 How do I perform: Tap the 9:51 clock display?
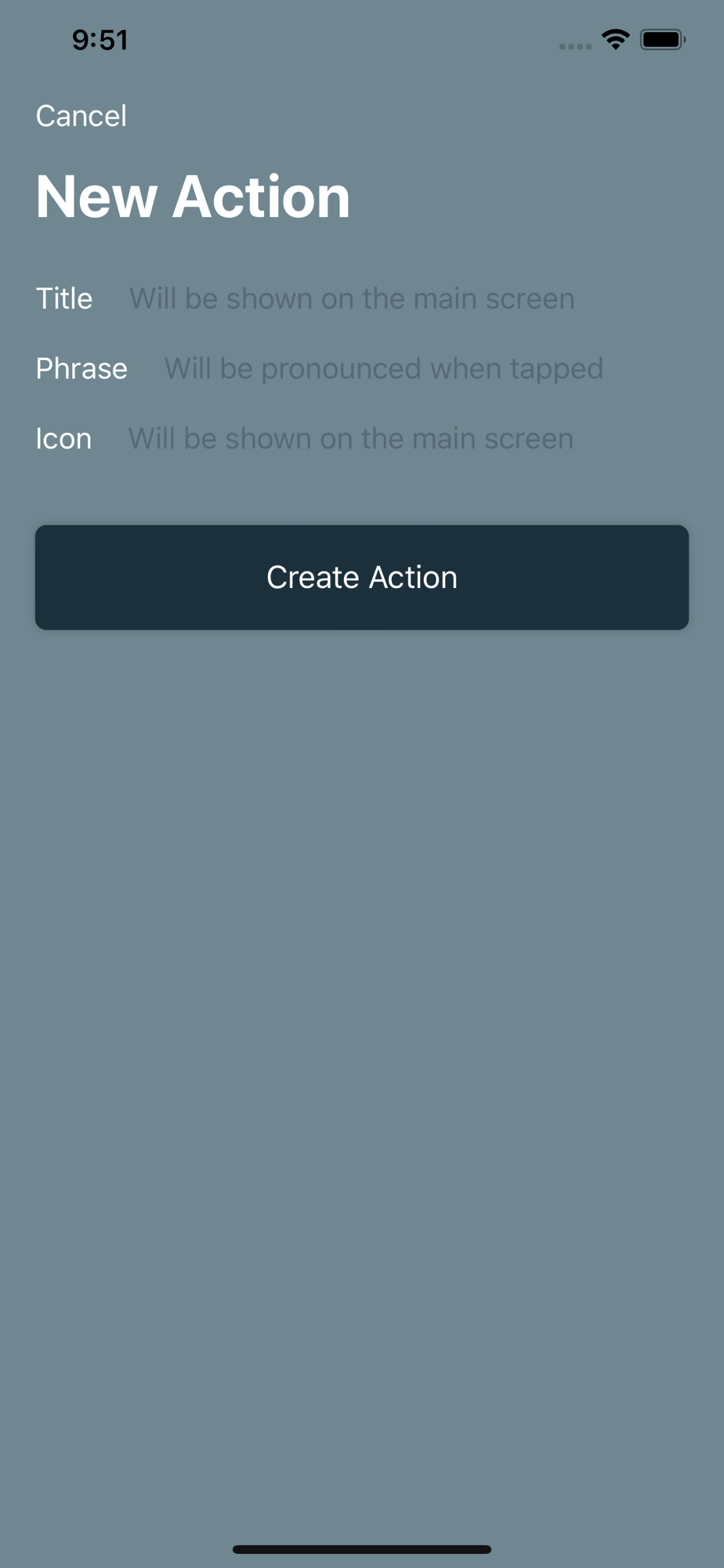point(100,40)
